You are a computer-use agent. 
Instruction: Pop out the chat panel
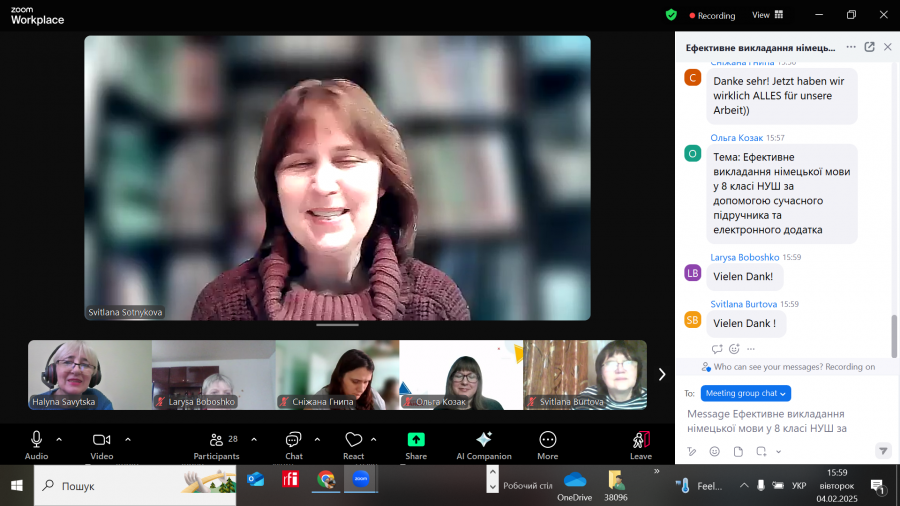point(869,47)
